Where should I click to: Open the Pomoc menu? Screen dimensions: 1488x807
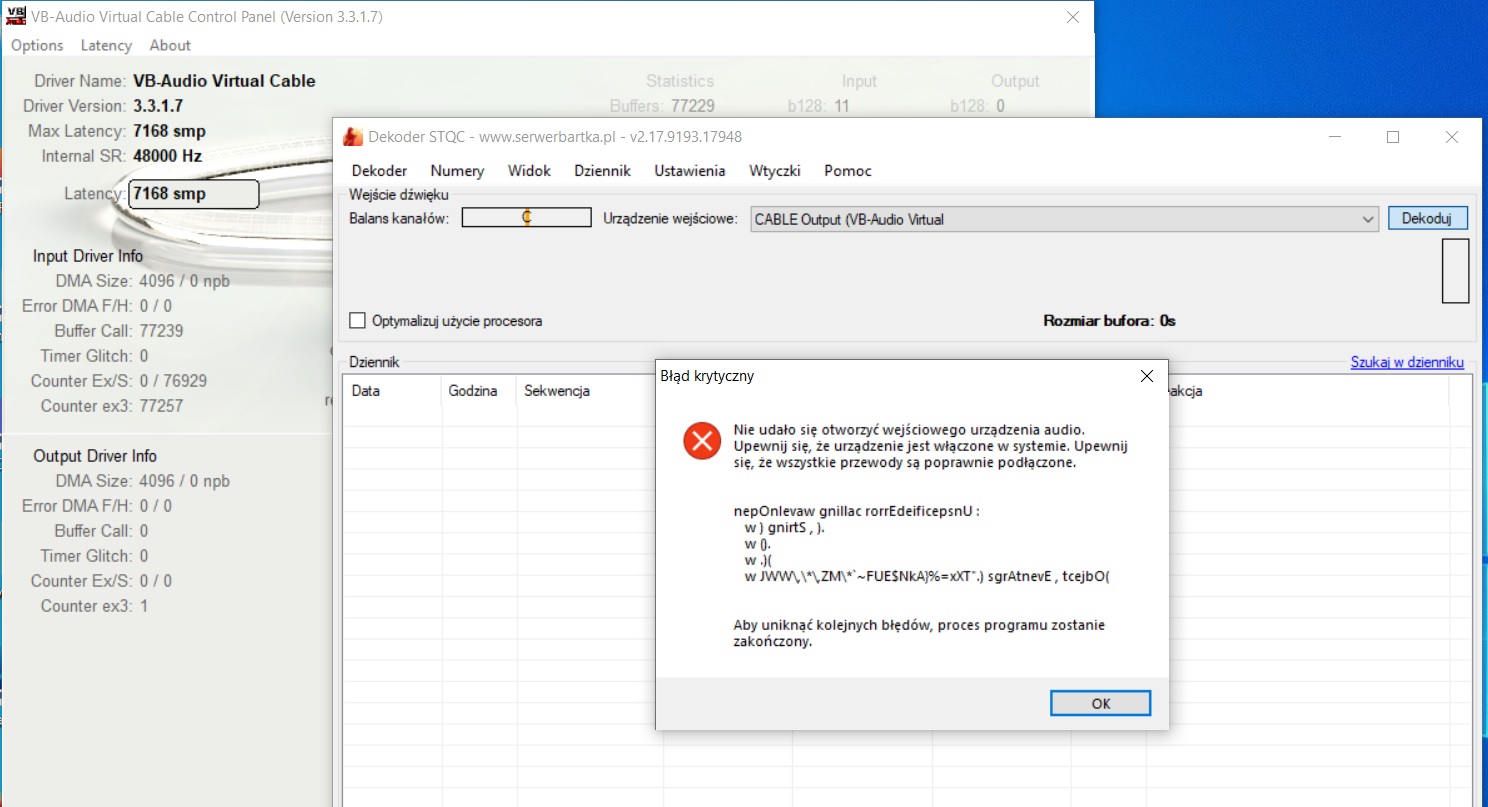(x=848, y=171)
